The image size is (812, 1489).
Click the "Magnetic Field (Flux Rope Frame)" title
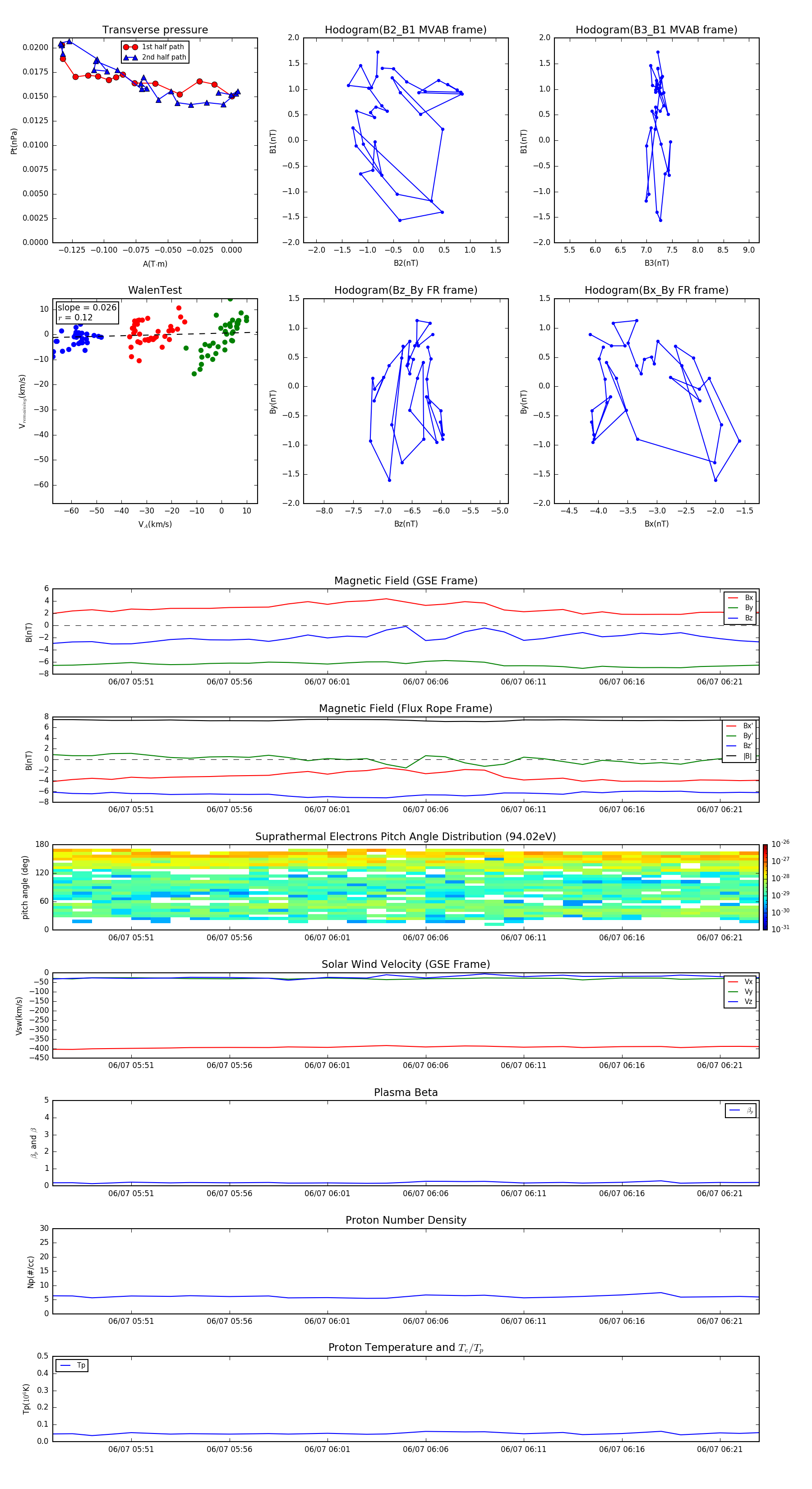tap(406, 709)
